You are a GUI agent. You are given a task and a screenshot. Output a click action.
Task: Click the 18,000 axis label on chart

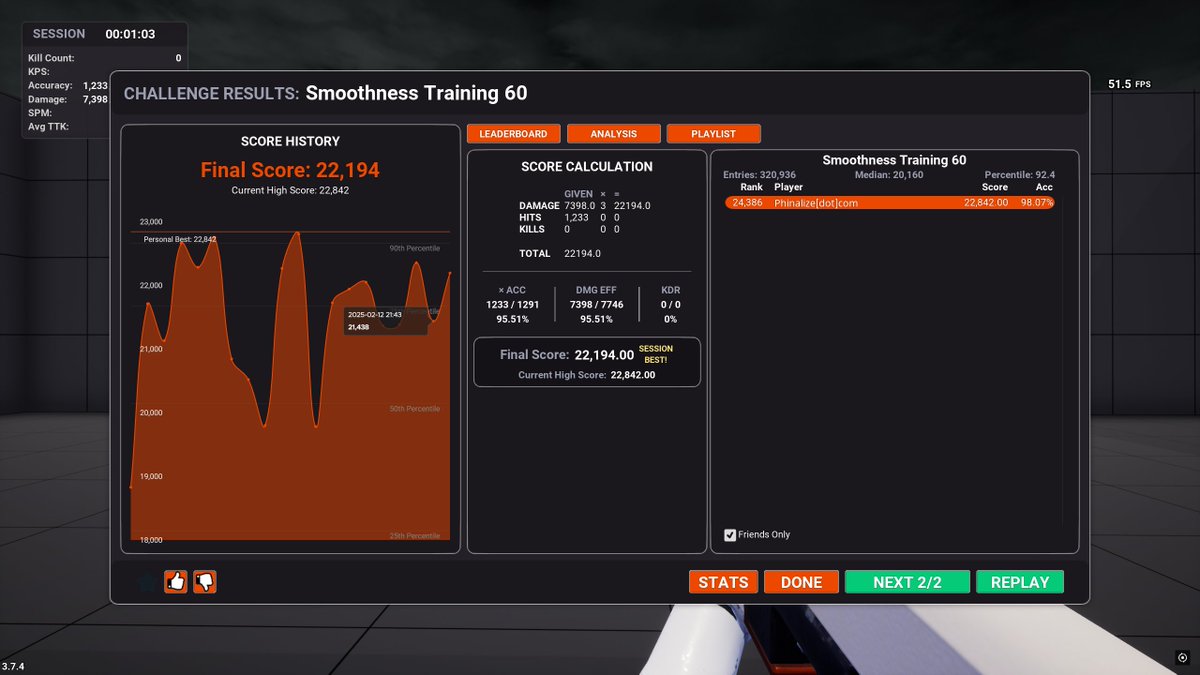point(150,540)
